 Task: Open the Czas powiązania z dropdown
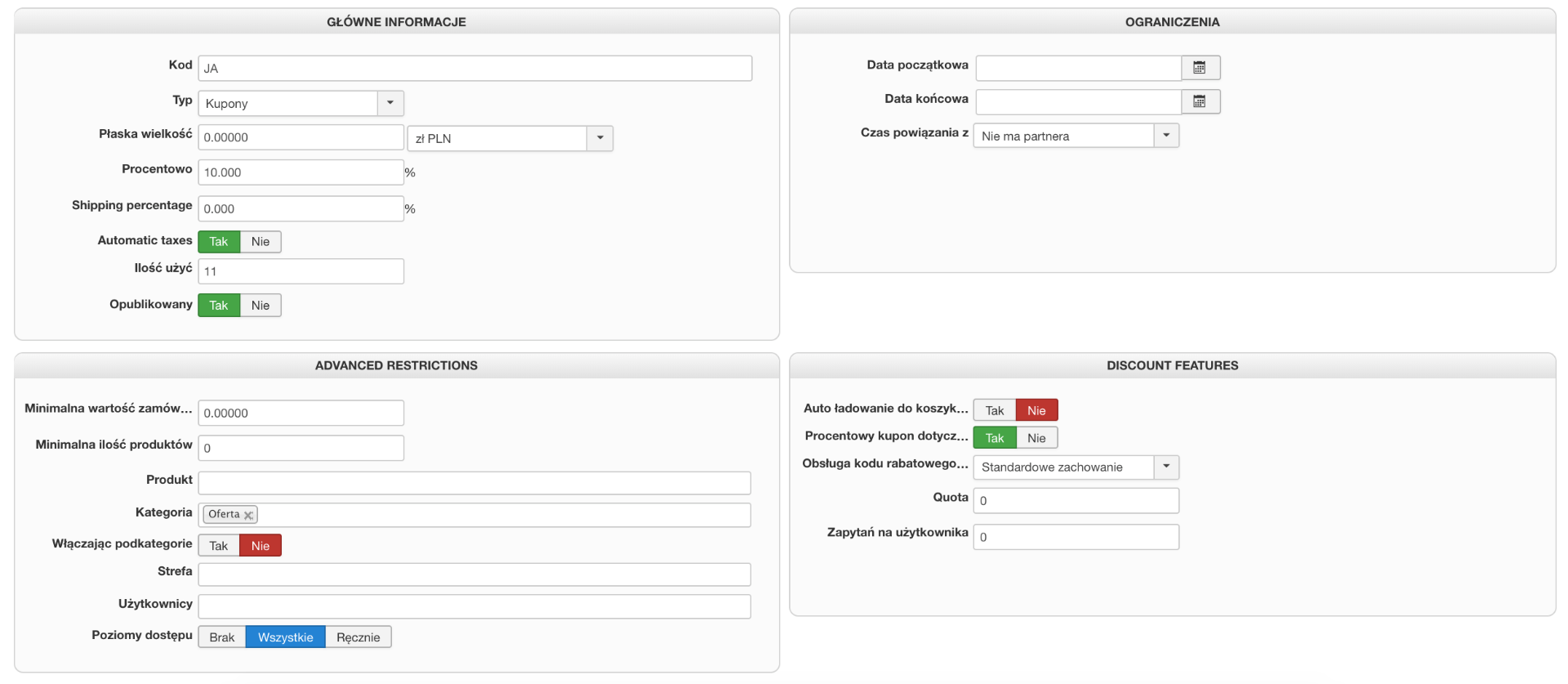click(1166, 136)
